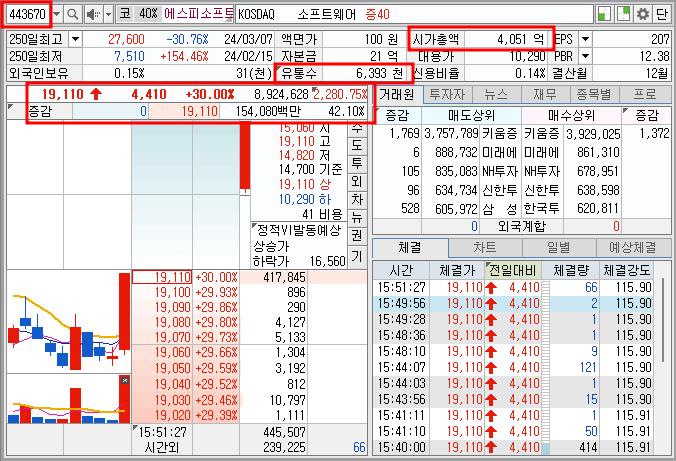Click the 시간외 label at the bottom
The image size is (676, 461).
(x=162, y=448)
